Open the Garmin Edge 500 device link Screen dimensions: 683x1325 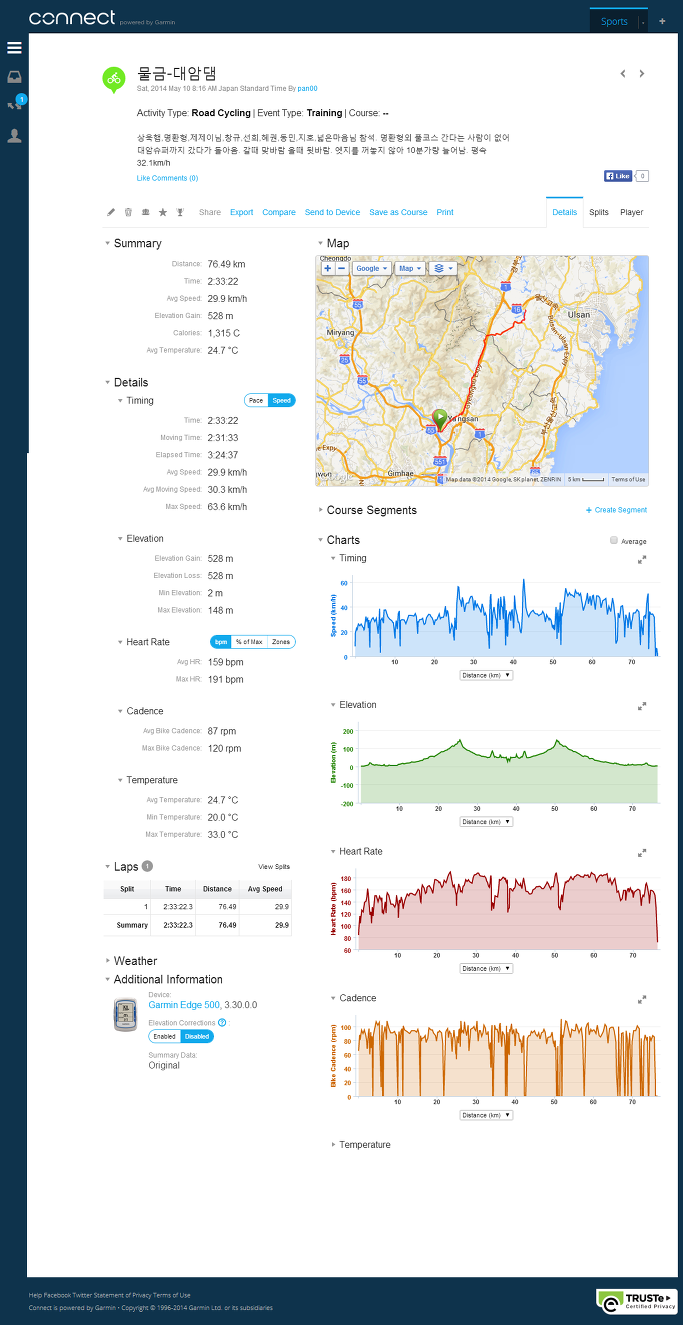[x=183, y=1004]
